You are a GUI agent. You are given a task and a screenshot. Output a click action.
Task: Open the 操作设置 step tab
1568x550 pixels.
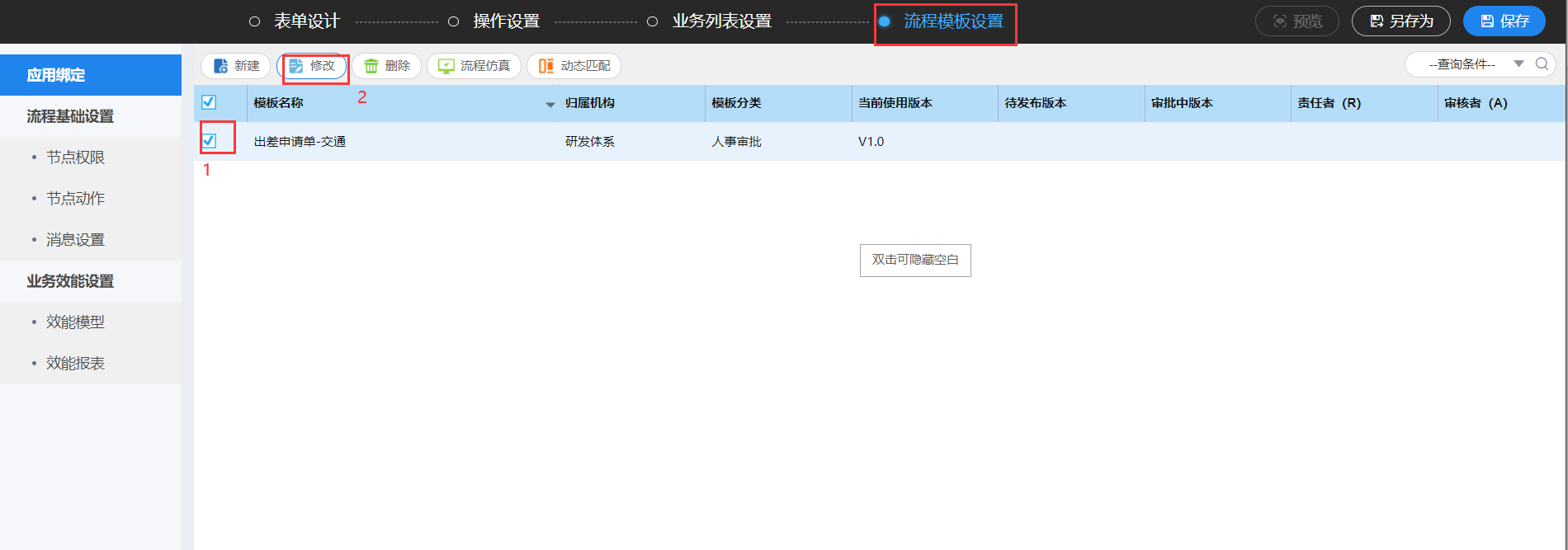pyautogui.click(x=505, y=21)
